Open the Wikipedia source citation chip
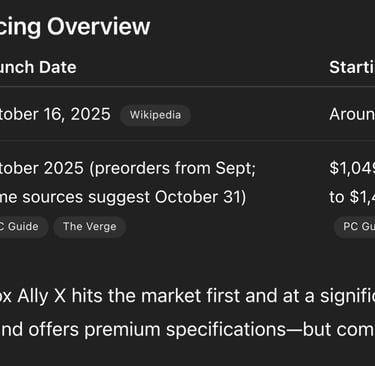375x366 pixels. 155,115
